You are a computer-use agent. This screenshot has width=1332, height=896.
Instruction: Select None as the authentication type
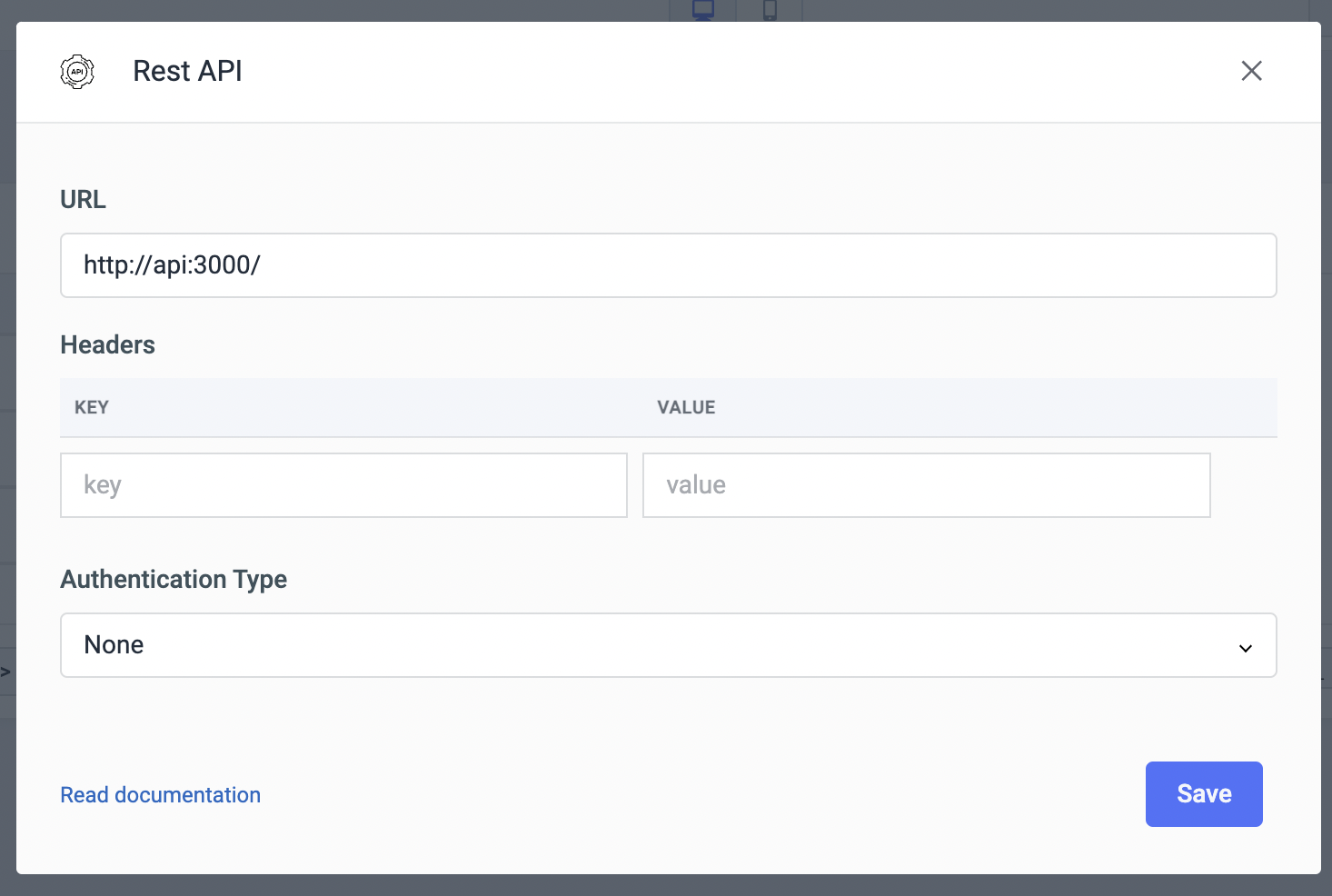coord(668,645)
